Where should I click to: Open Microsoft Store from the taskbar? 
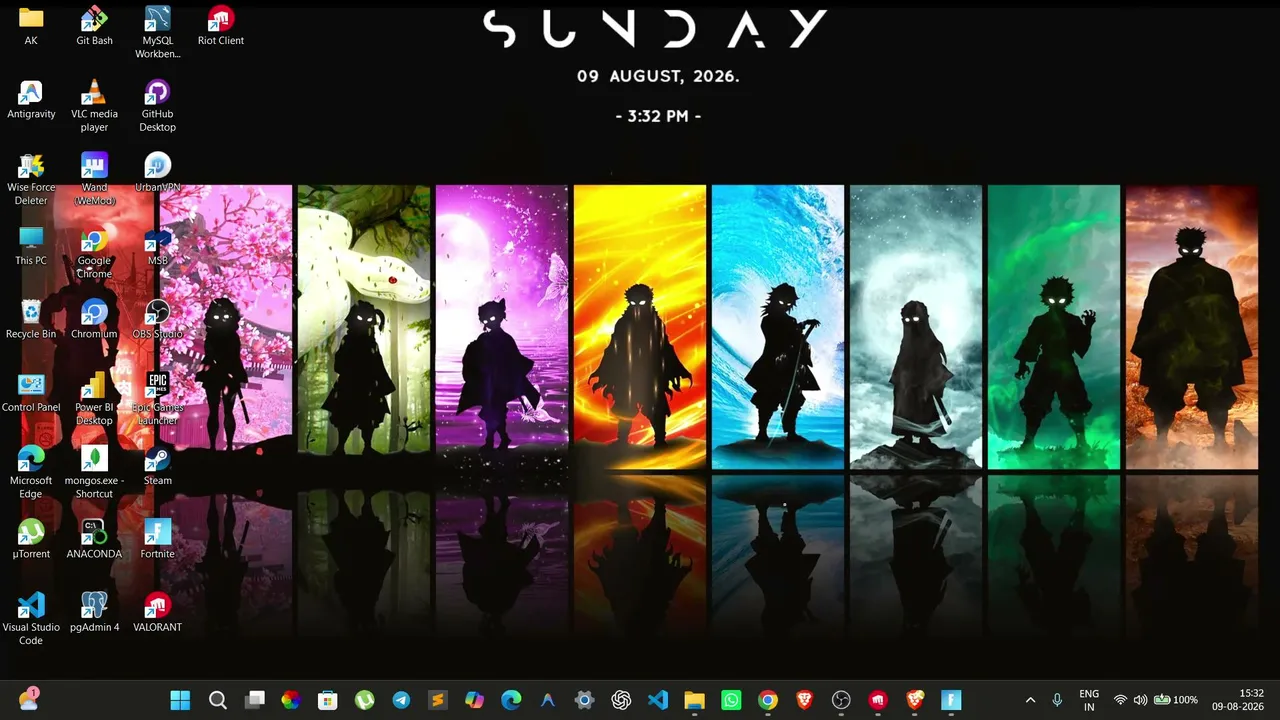coord(328,700)
